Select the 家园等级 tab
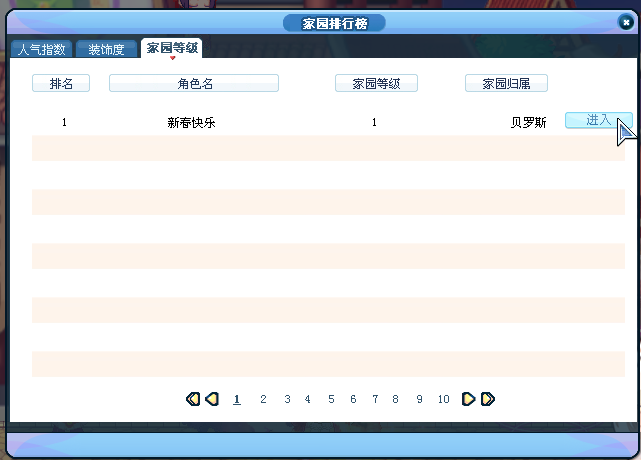The height and width of the screenshot is (460, 641). click(172, 48)
